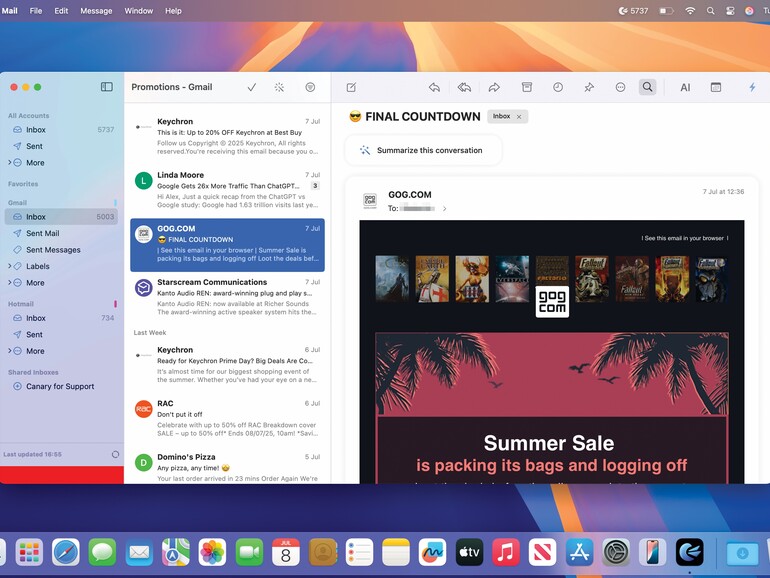Open Sent under All Accounts
The height and width of the screenshot is (578, 770).
point(61,146)
